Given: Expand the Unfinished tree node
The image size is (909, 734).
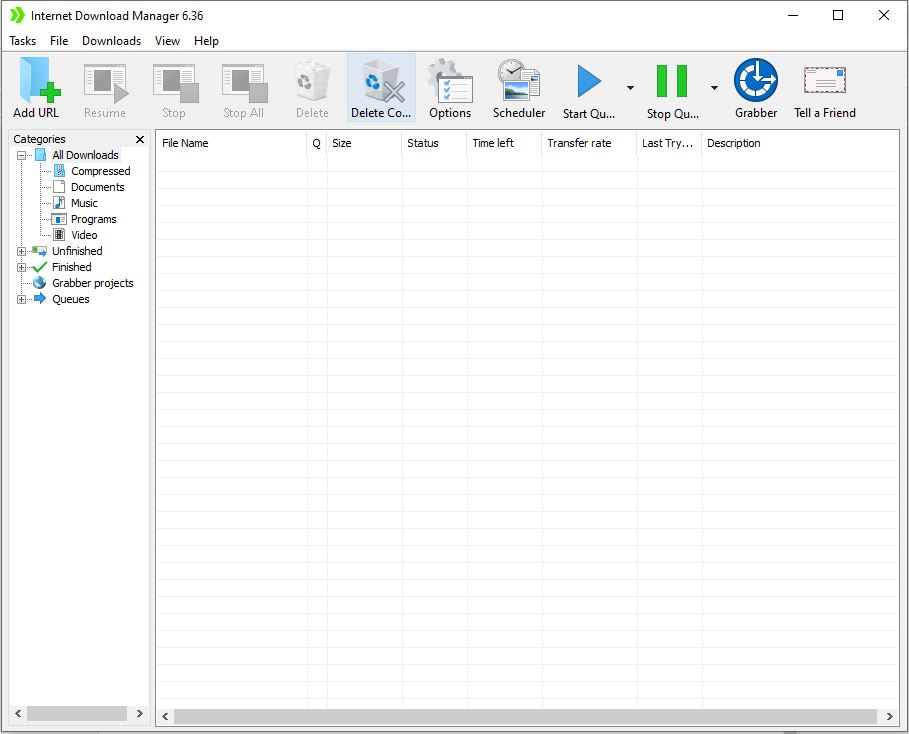Looking at the screenshot, I should click(21, 252).
